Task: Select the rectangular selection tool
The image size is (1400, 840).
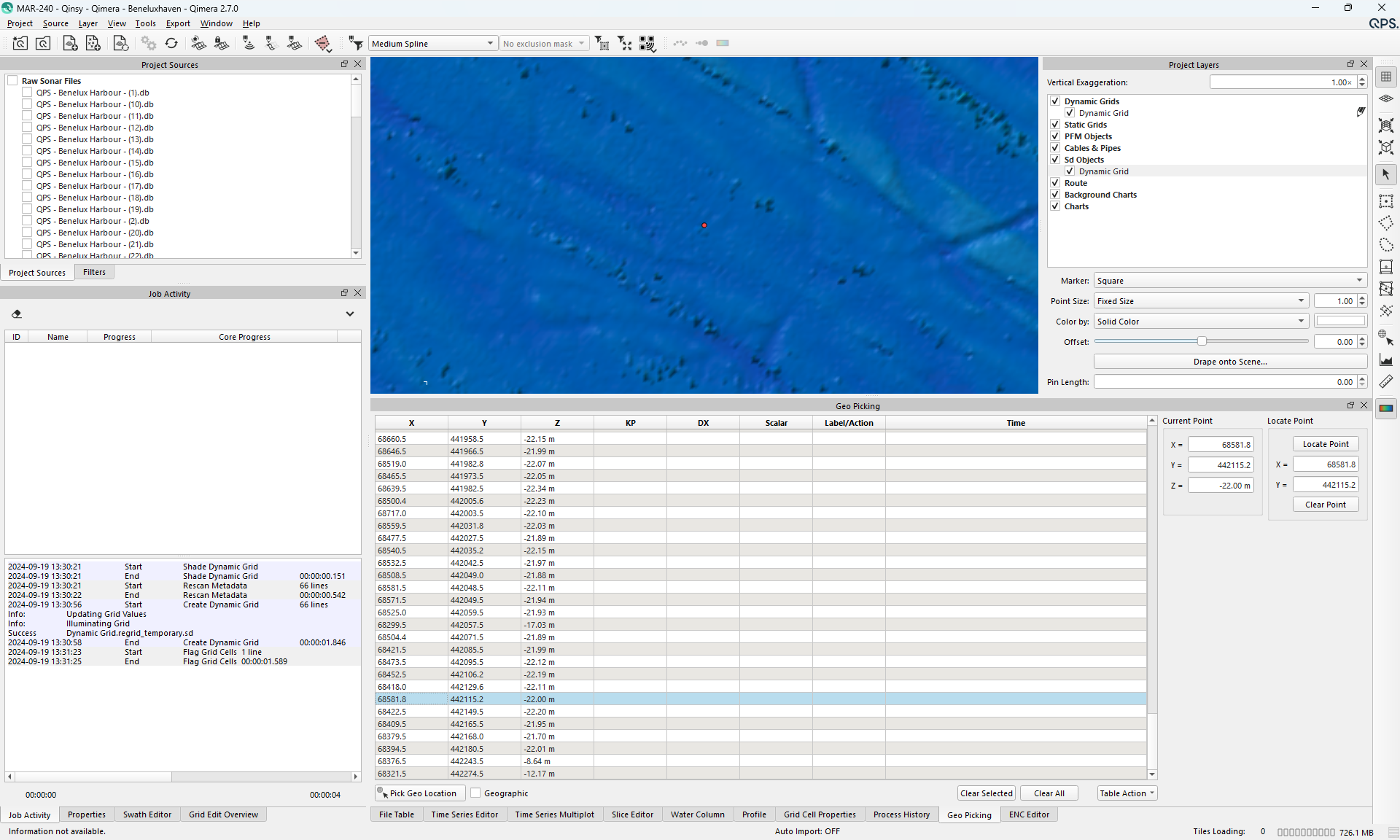Action: (1386, 201)
